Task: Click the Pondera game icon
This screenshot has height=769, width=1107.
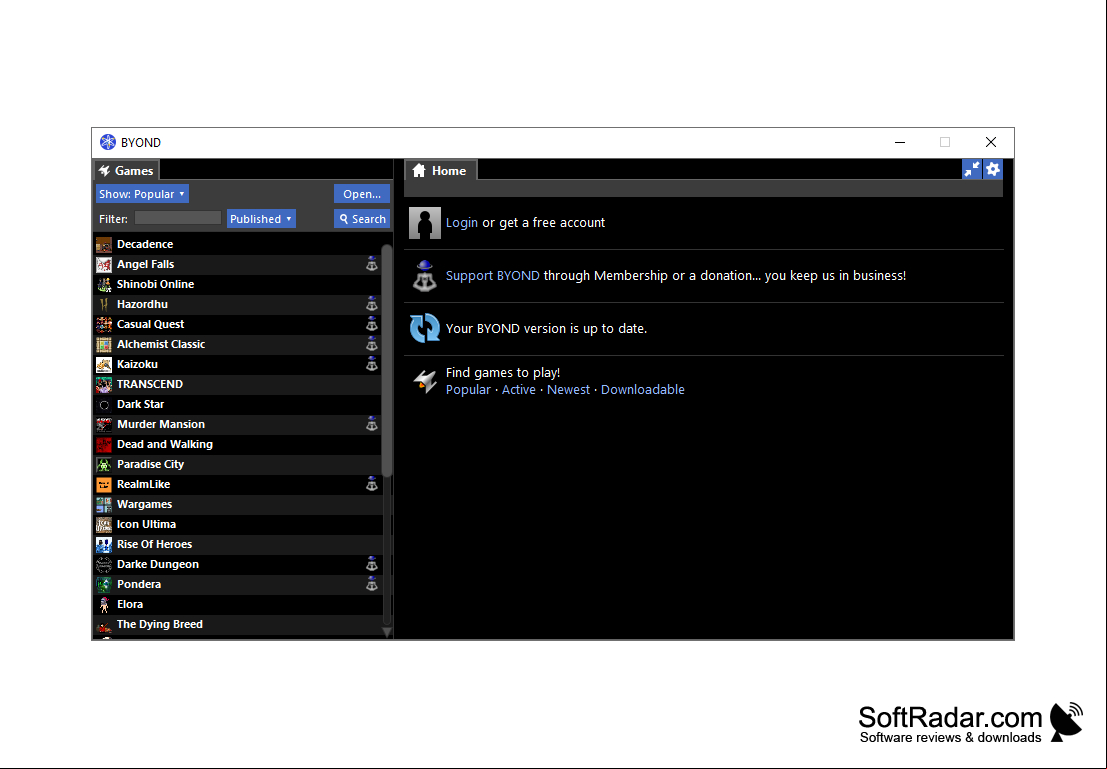Action: [104, 584]
